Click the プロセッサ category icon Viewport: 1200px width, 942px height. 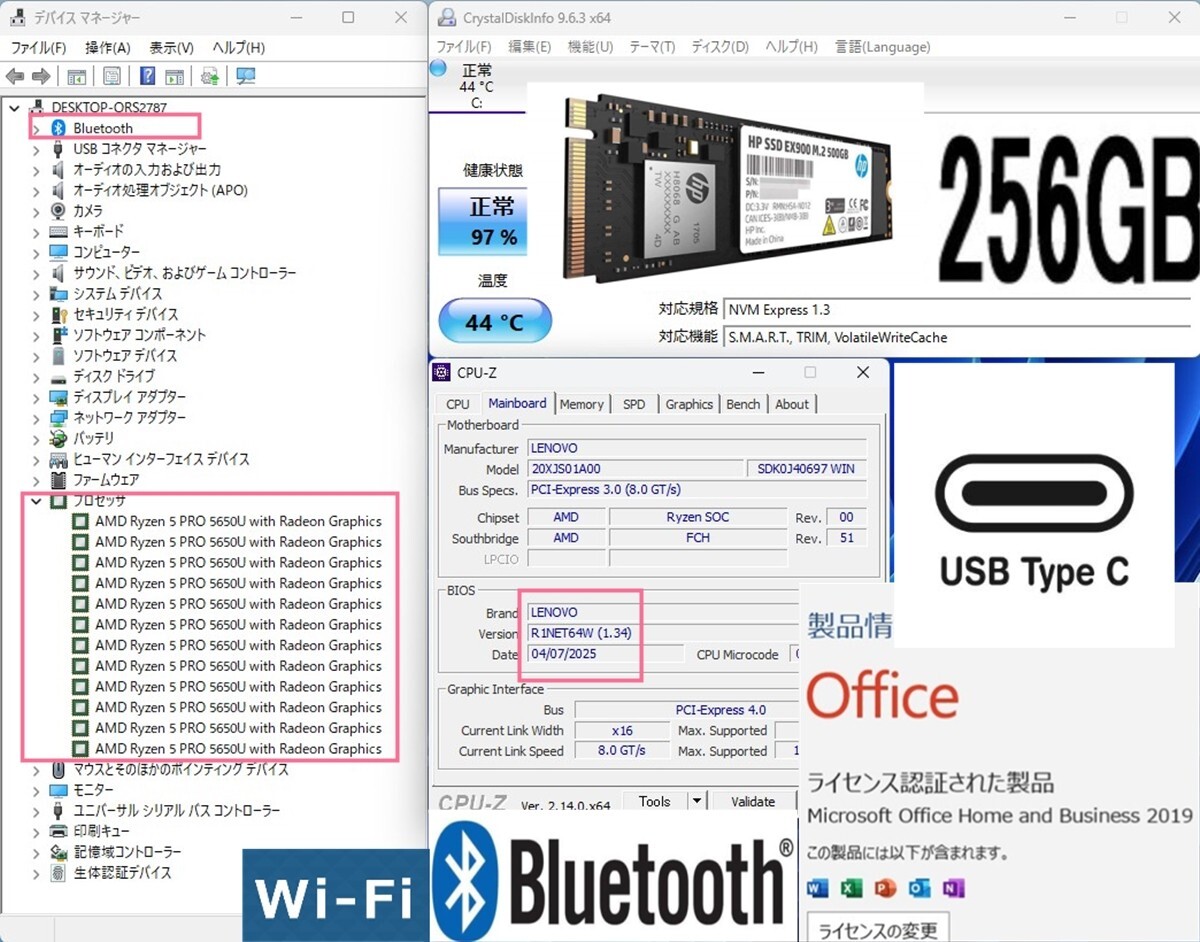(59, 500)
